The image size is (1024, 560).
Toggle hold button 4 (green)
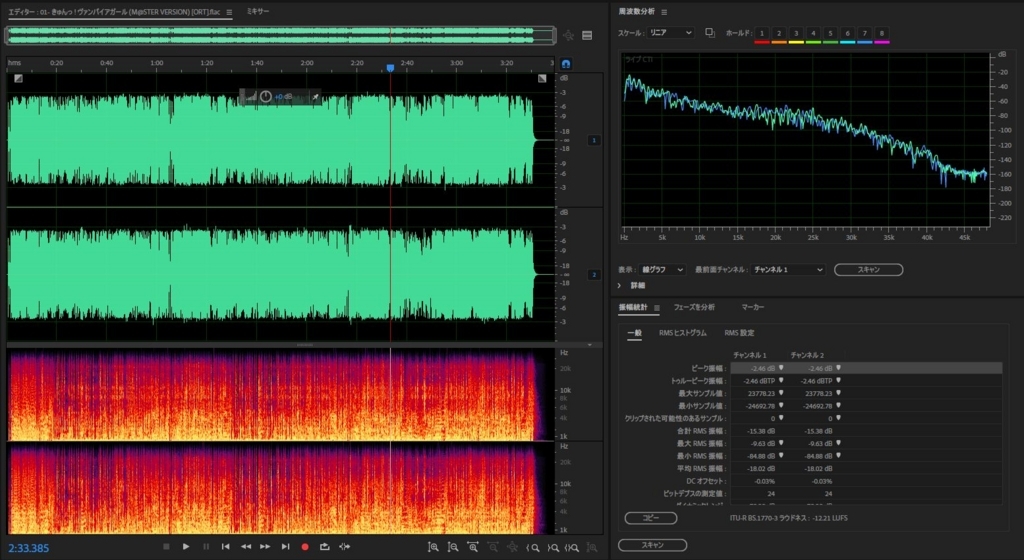pos(813,33)
